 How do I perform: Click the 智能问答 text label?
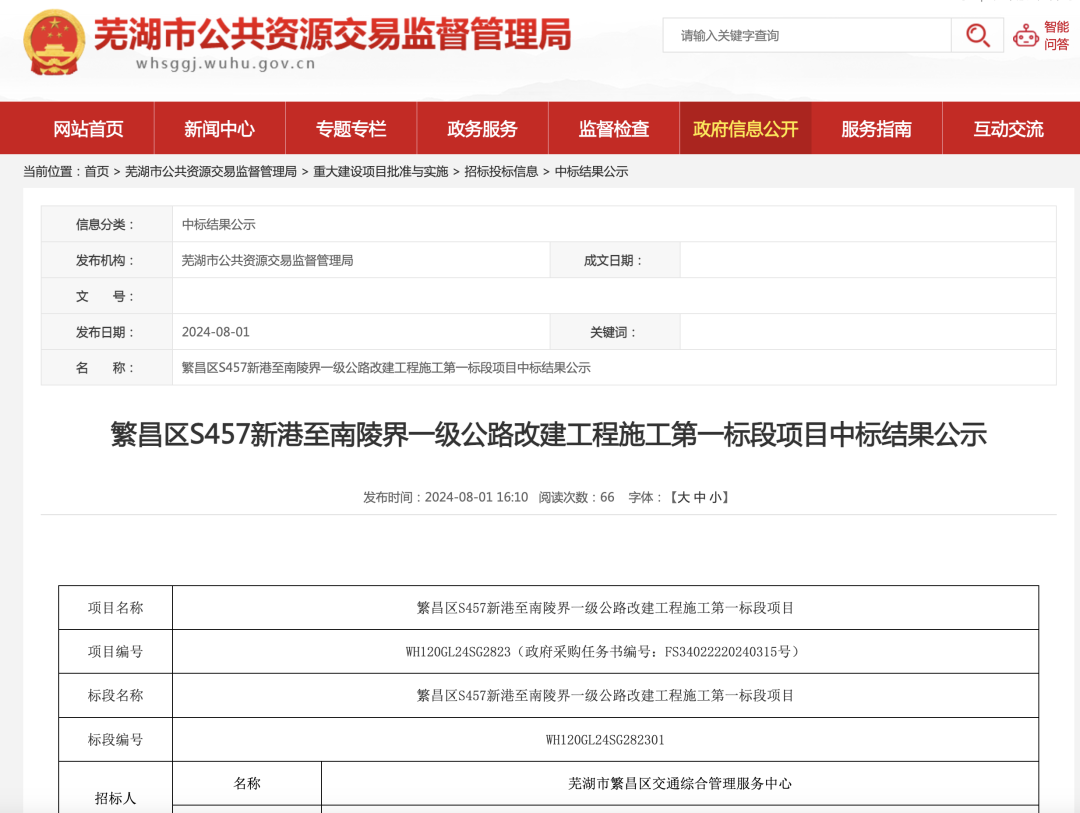tap(1057, 35)
